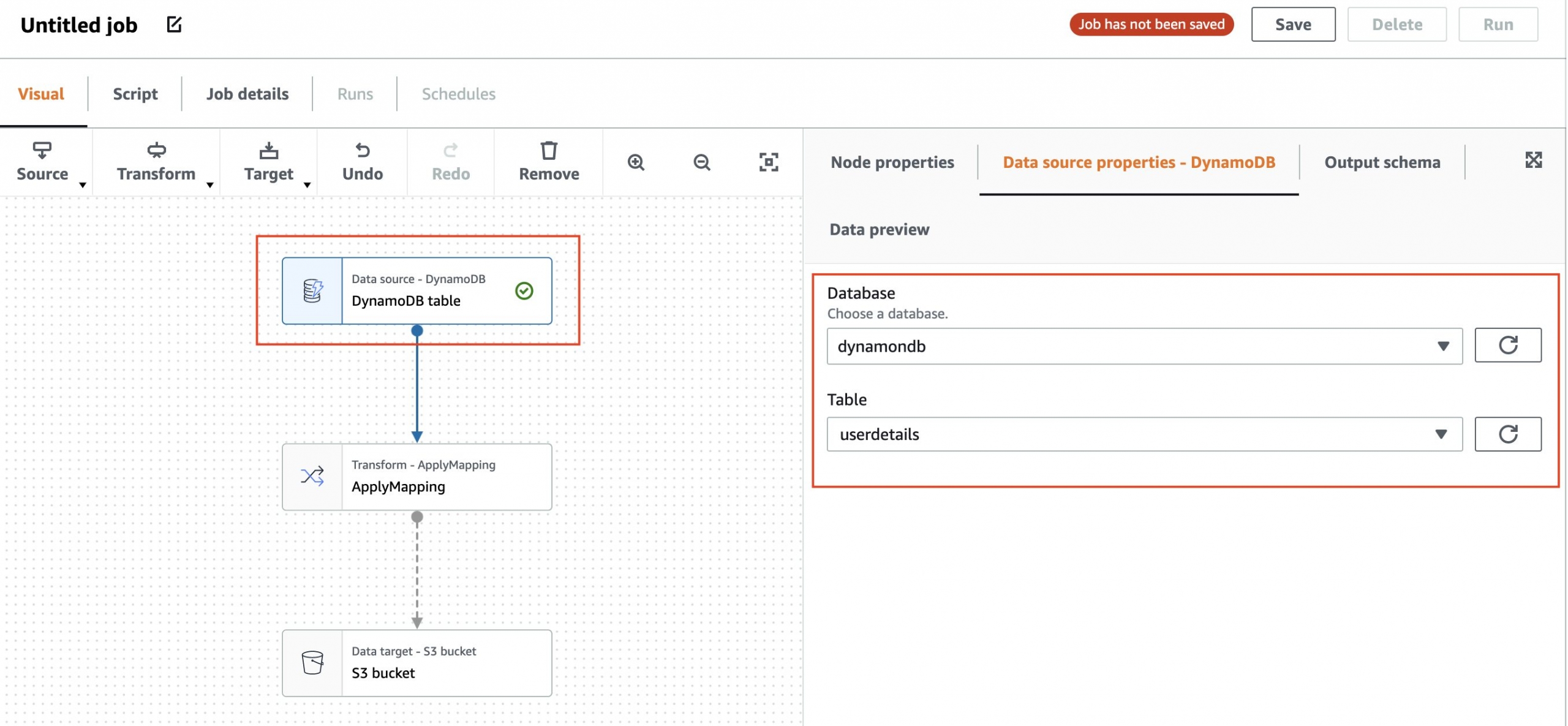Open the Transform node menu
Image resolution: width=1568 pixels, height=726 pixels.
coord(157,162)
